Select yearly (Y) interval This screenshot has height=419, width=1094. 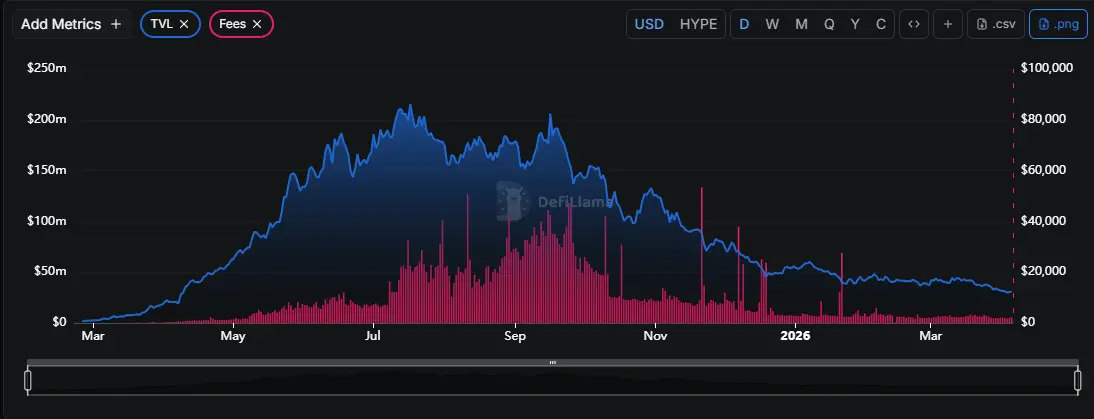coord(855,24)
